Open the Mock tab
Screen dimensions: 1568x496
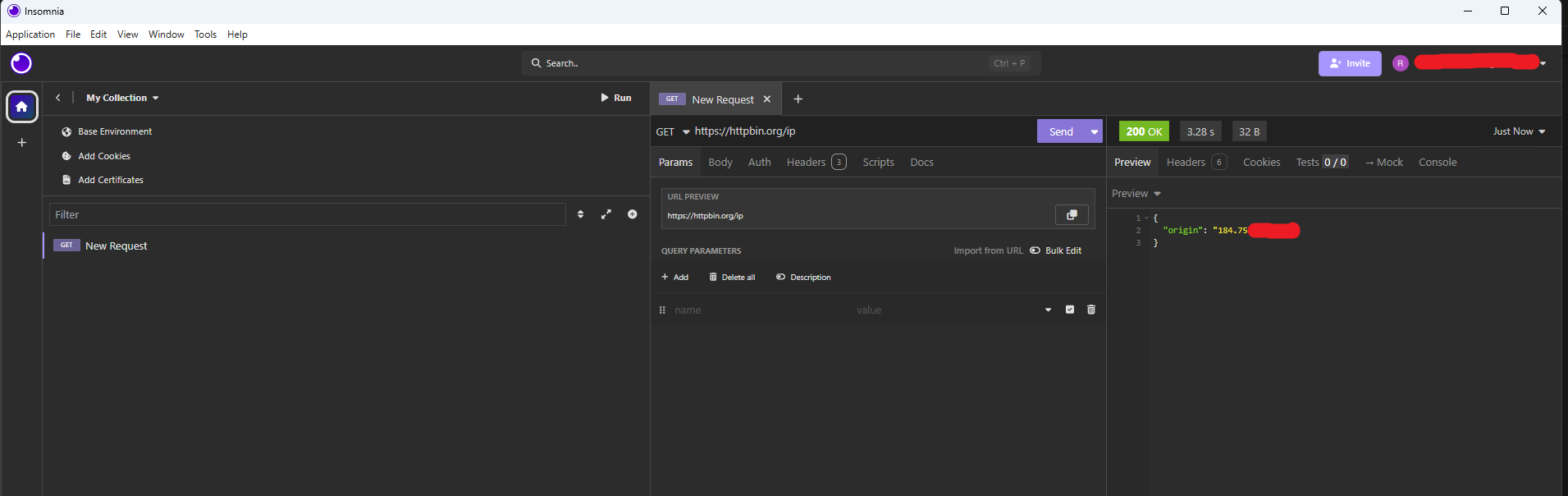(x=1384, y=163)
